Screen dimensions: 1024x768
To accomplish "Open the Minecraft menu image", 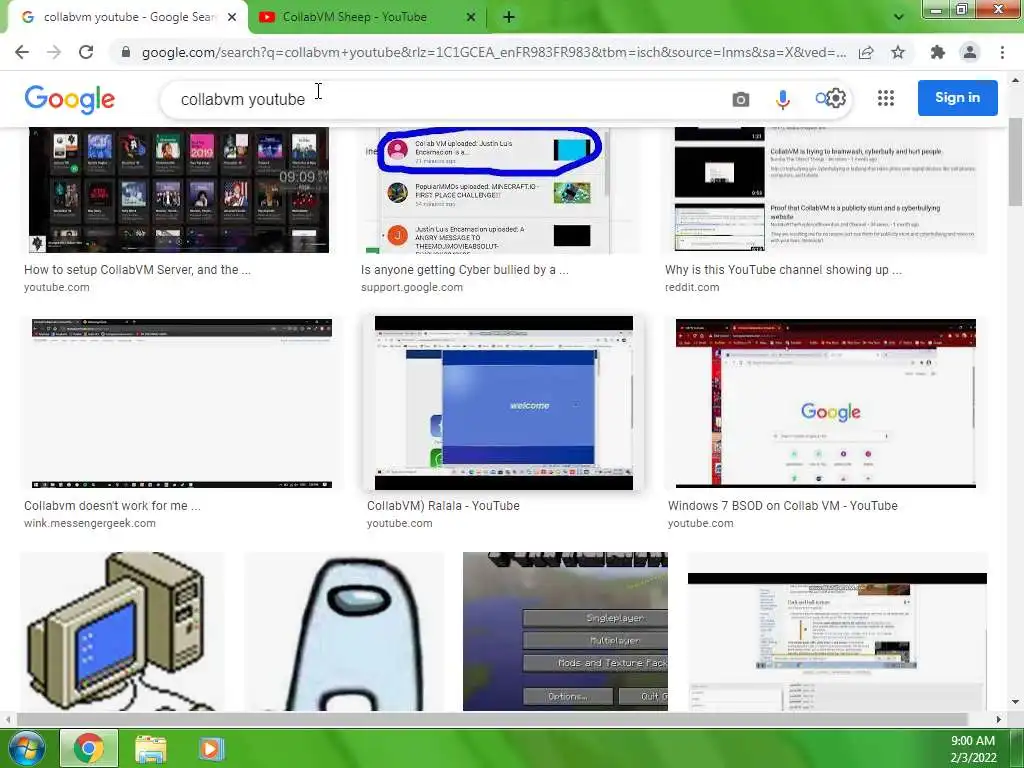I will point(566,632).
